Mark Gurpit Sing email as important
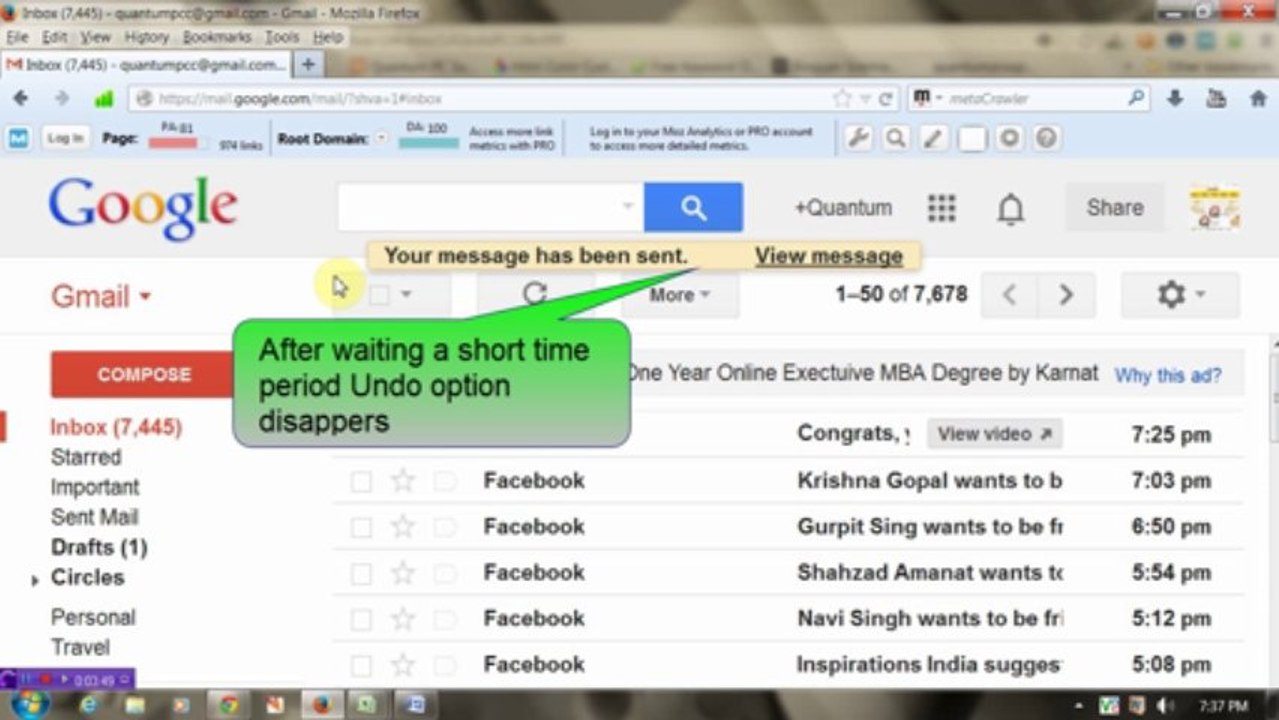This screenshot has width=1279, height=720. click(x=445, y=528)
